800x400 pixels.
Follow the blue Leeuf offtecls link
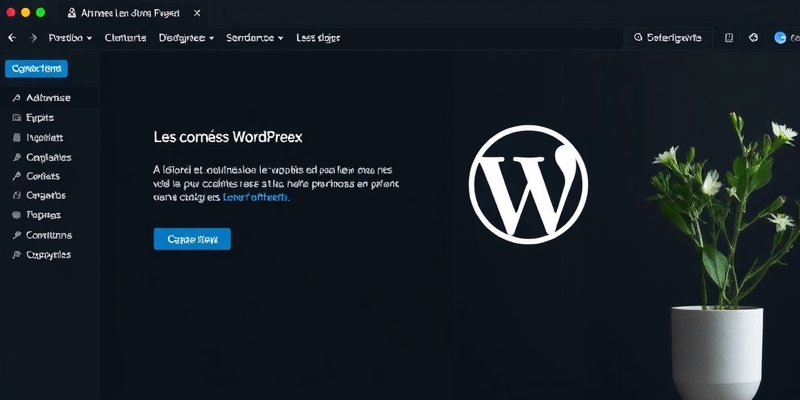pos(256,197)
